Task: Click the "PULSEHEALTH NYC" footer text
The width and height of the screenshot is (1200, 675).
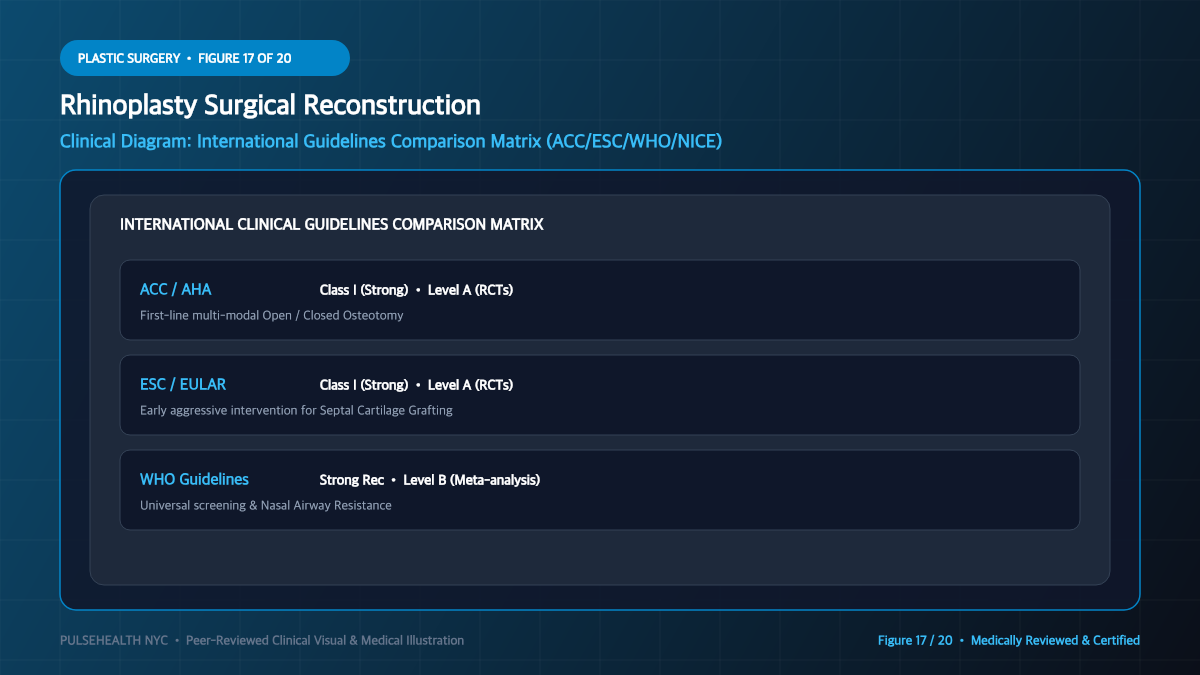Action: point(114,640)
